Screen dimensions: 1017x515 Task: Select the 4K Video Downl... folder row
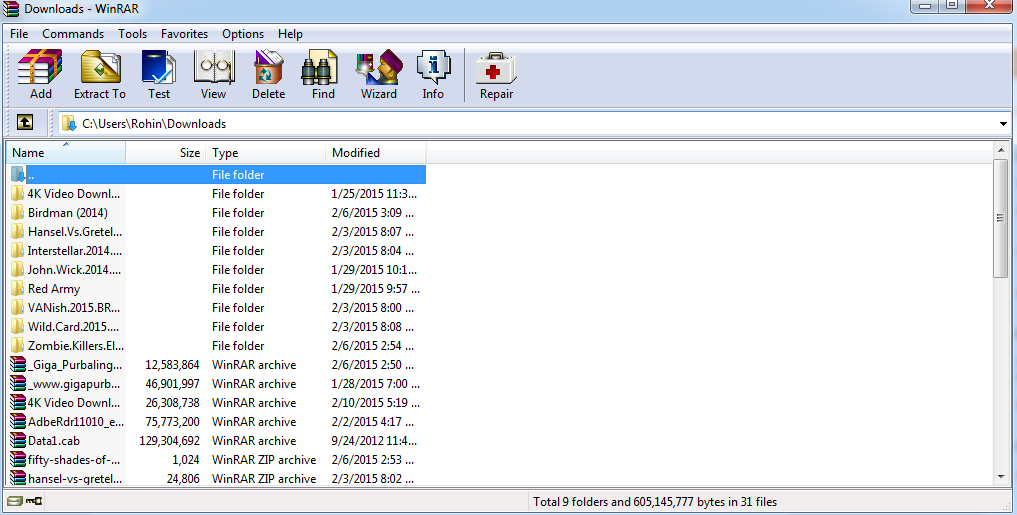(217, 194)
